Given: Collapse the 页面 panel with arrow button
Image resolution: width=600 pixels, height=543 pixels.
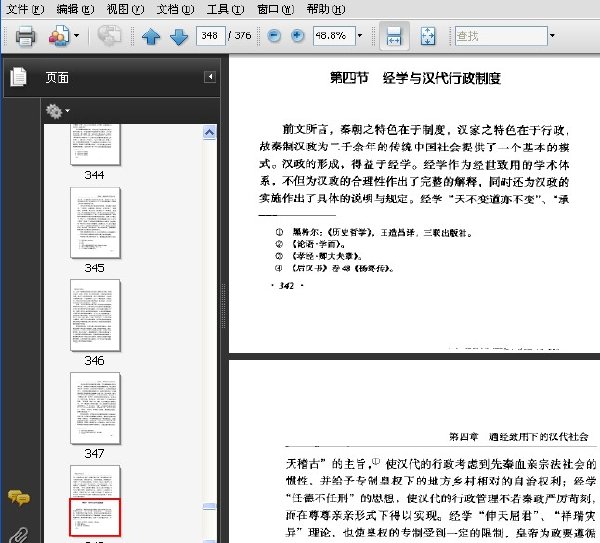Looking at the screenshot, I should [x=210, y=77].
